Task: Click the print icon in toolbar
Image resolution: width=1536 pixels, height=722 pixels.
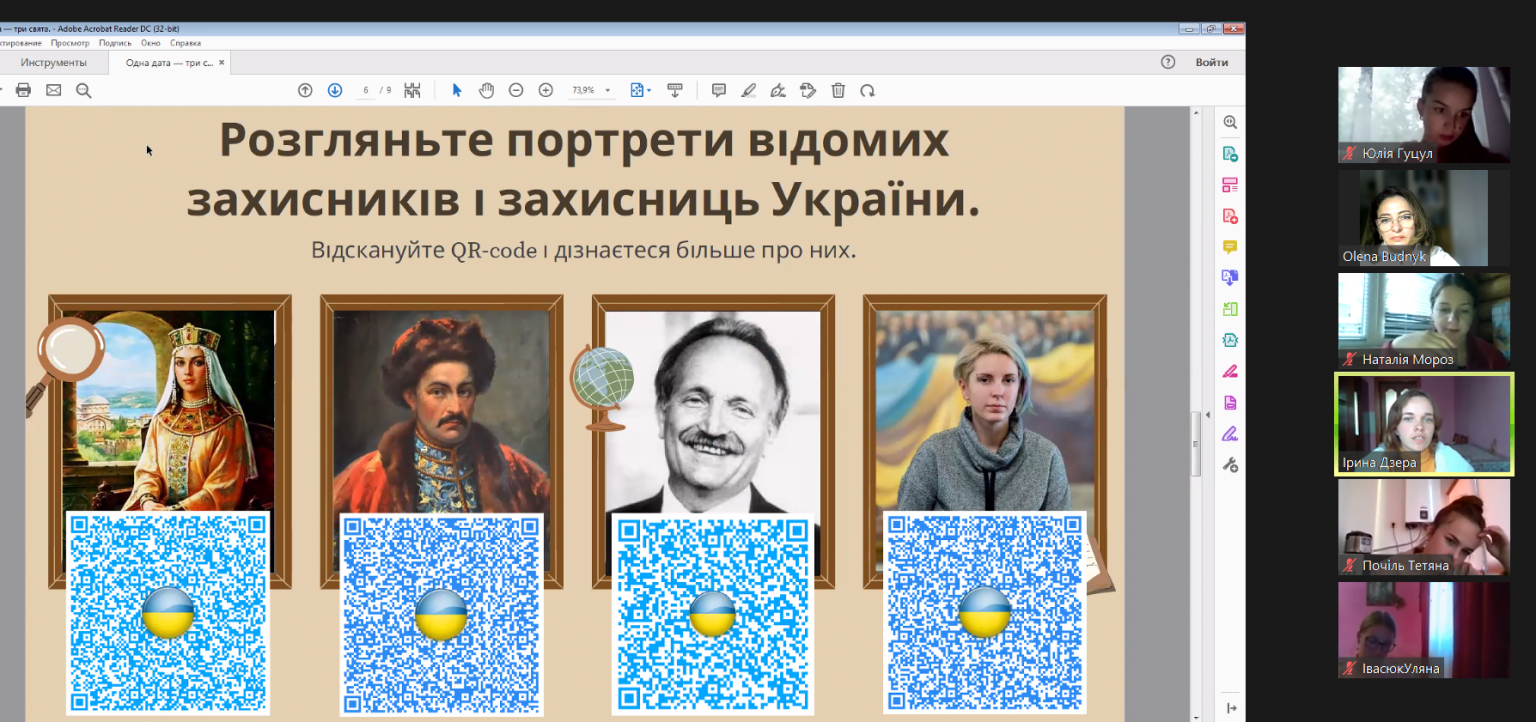Action: tap(23, 90)
